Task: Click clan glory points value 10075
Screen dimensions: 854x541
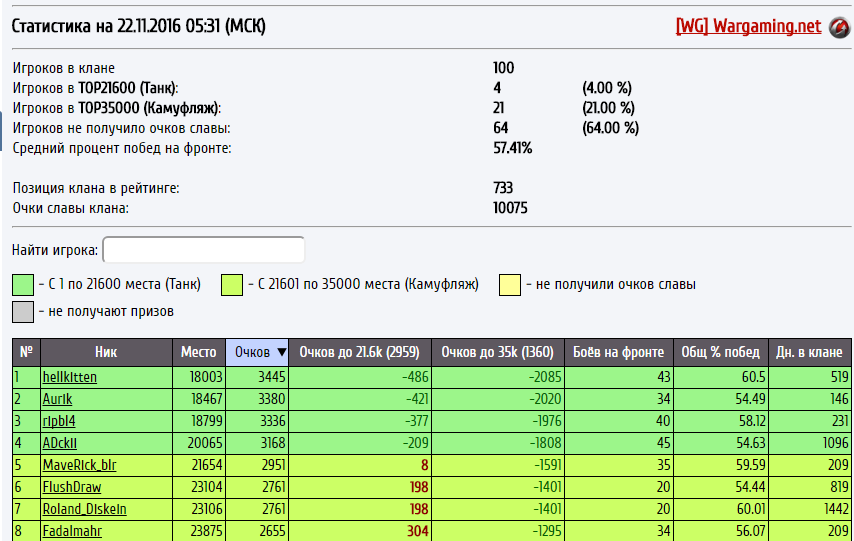Action: click(510, 208)
